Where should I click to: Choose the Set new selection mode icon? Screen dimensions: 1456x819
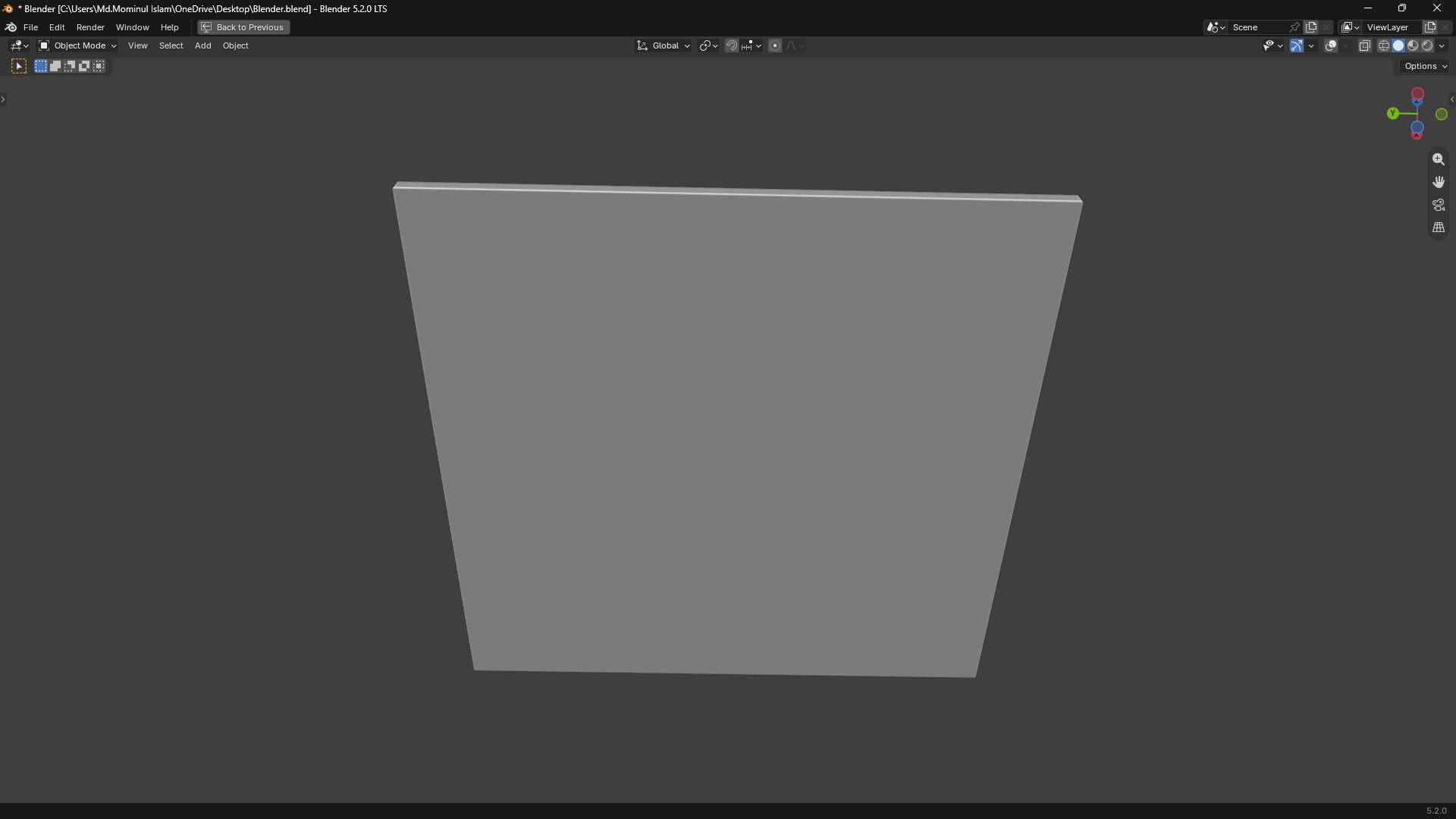coord(41,67)
